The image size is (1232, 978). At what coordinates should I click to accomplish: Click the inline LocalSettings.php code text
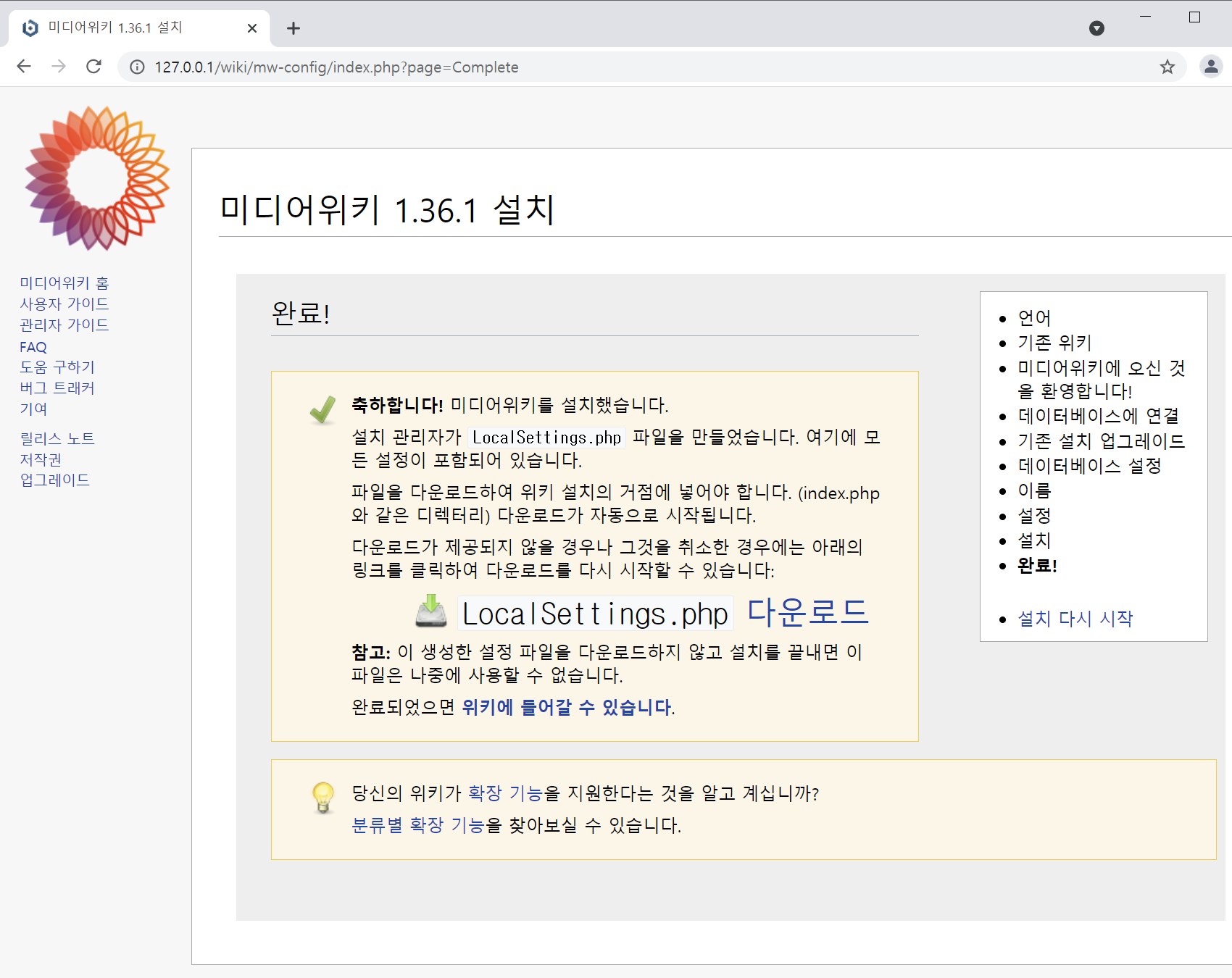pos(547,437)
